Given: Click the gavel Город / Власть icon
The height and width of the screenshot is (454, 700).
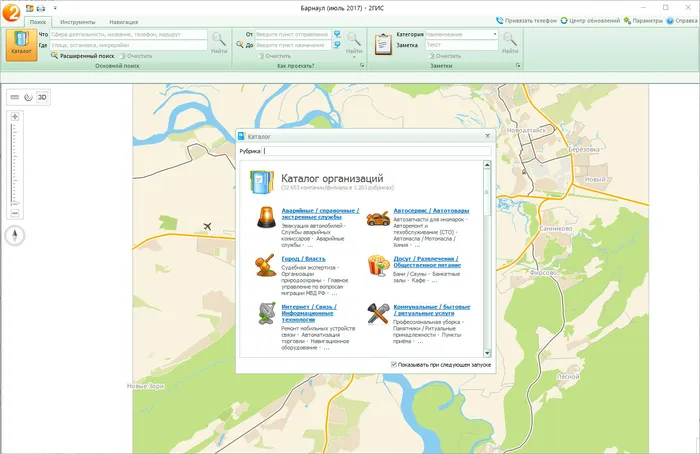Looking at the screenshot, I should click(x=266, y=266).
